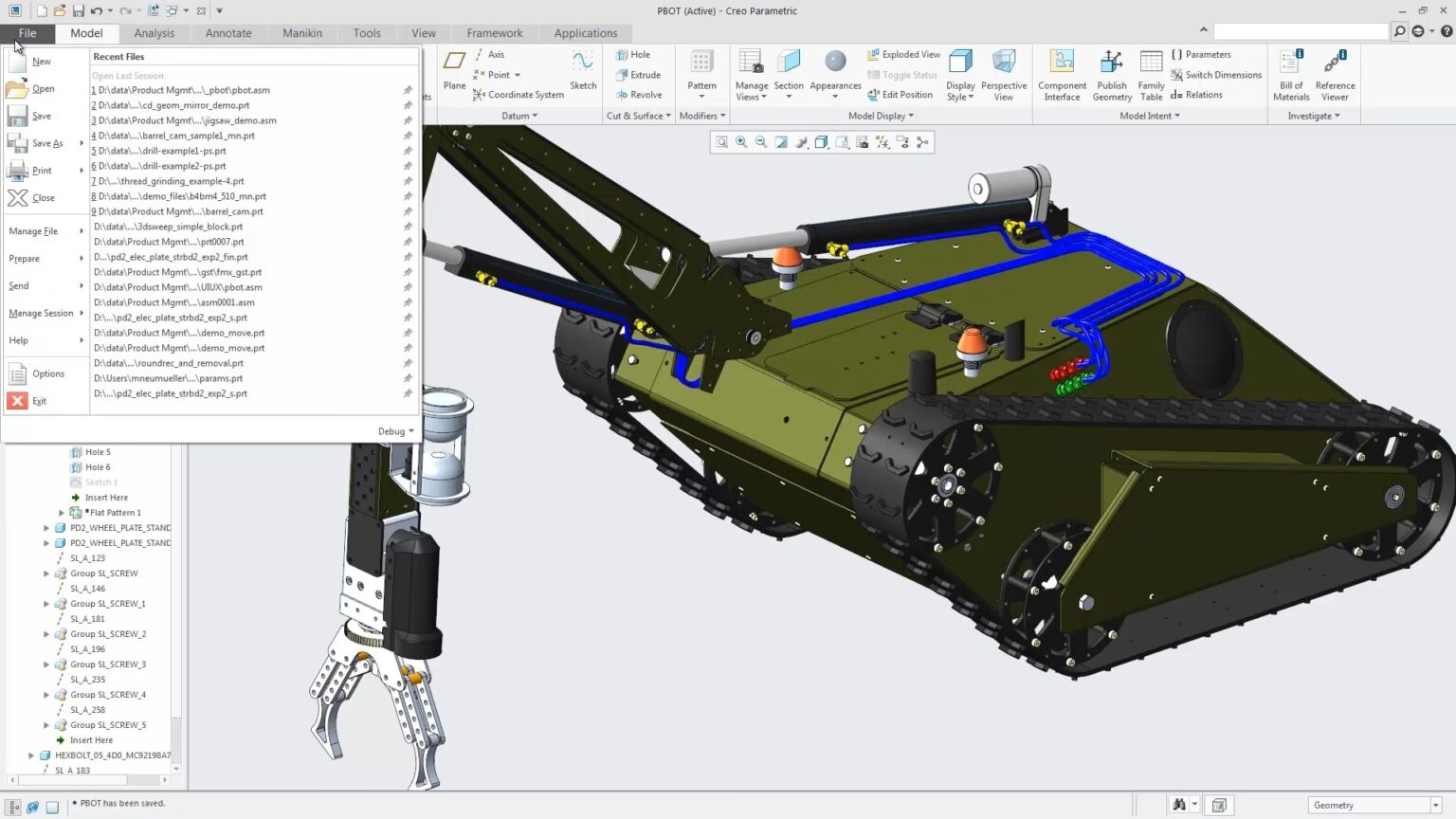This screenshot has height=819, width=1456.
Task: Pin pbot.asm in the recent files list
Action: coord(408,90)
